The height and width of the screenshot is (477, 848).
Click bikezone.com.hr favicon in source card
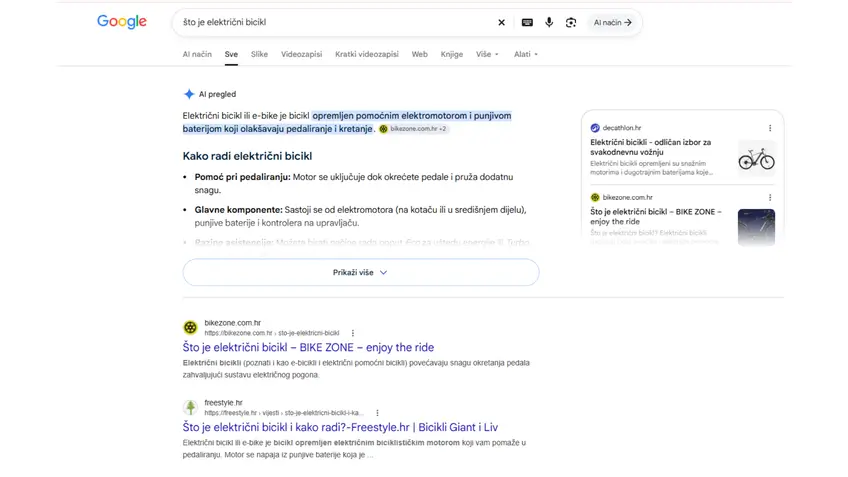(595, 197)
